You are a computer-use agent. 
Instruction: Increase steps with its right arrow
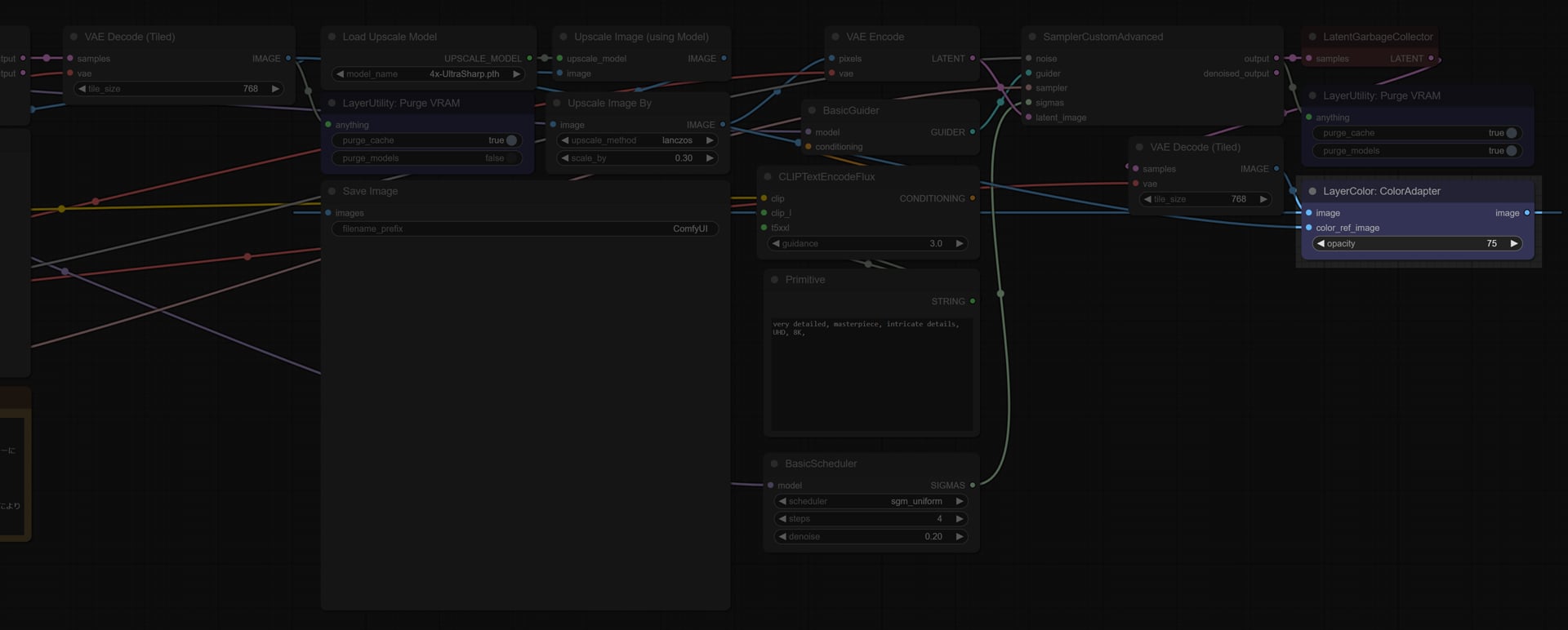[960, 518]
